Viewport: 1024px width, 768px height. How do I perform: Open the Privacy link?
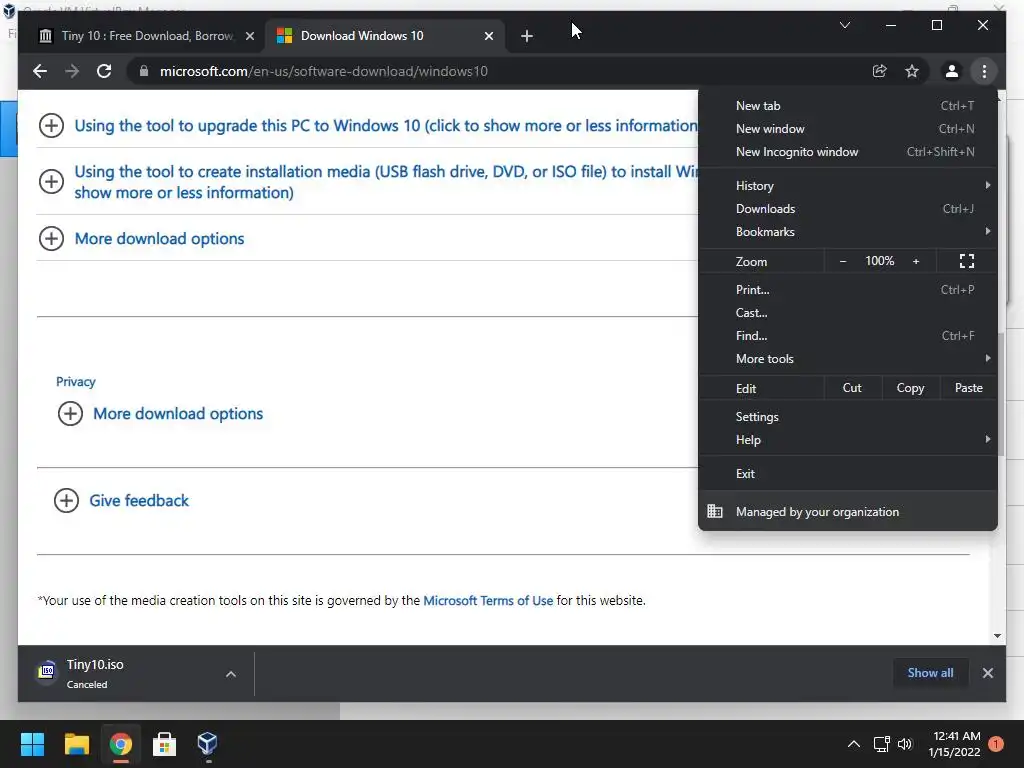click(76, 381)
